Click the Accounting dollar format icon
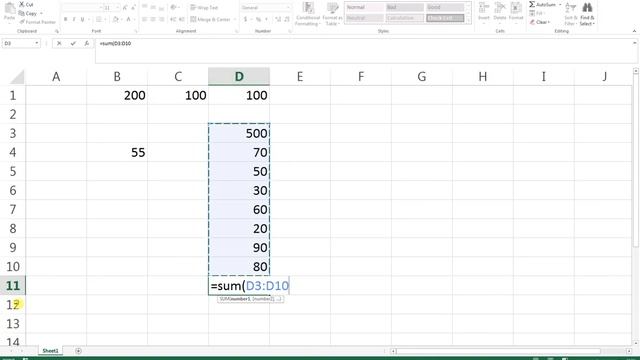640x360 pixels. click(245, 19)
